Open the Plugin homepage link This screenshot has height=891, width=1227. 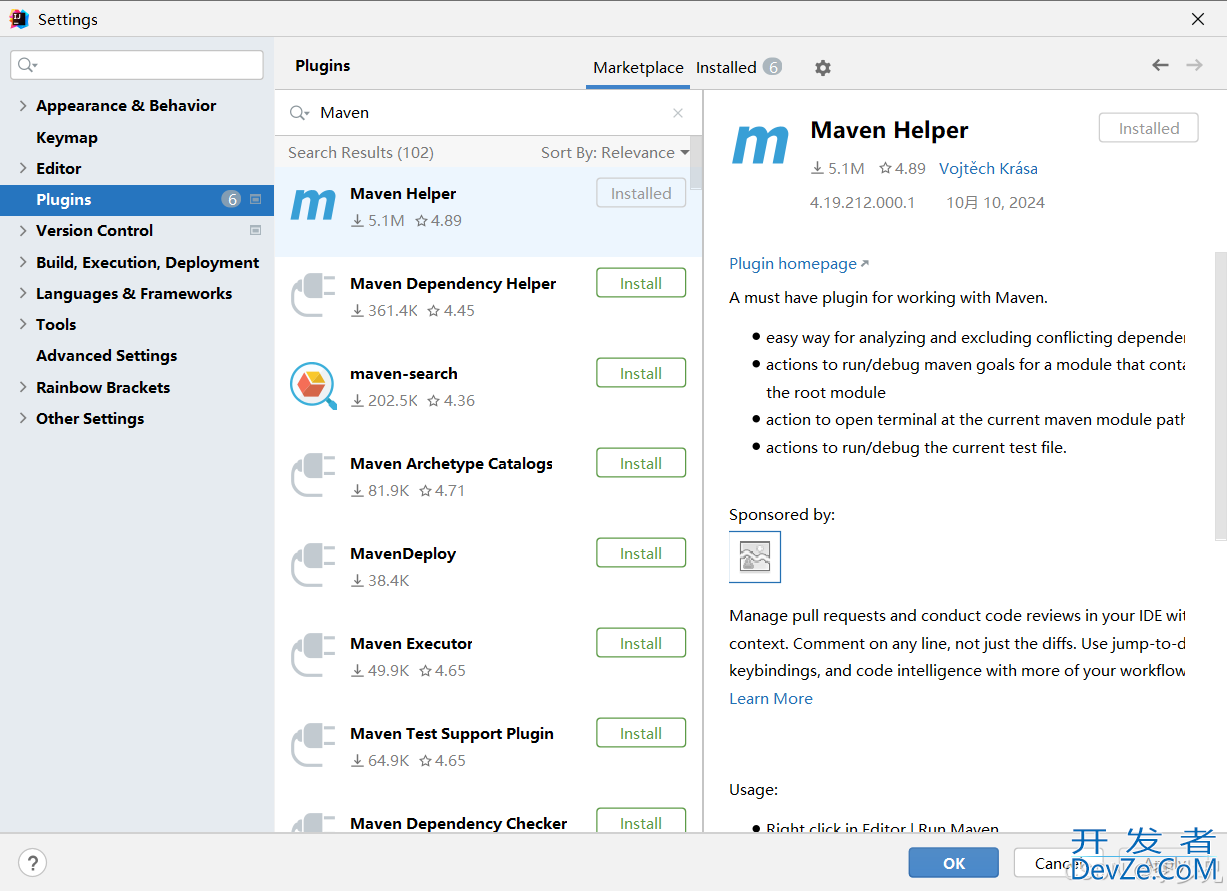pyautogui.click(x=799, y=264)
